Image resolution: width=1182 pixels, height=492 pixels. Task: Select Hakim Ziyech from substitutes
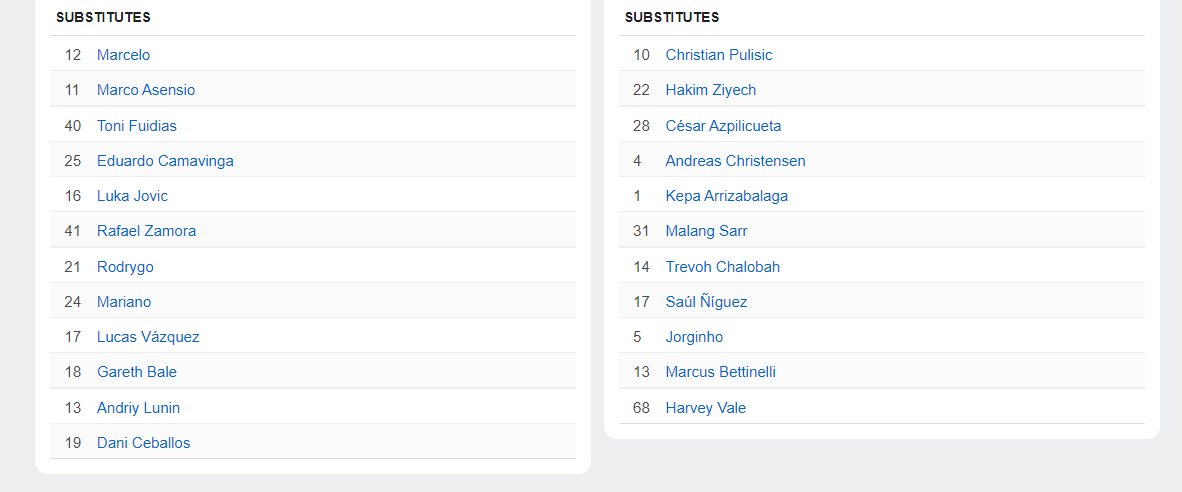click(x=711, y=90)
